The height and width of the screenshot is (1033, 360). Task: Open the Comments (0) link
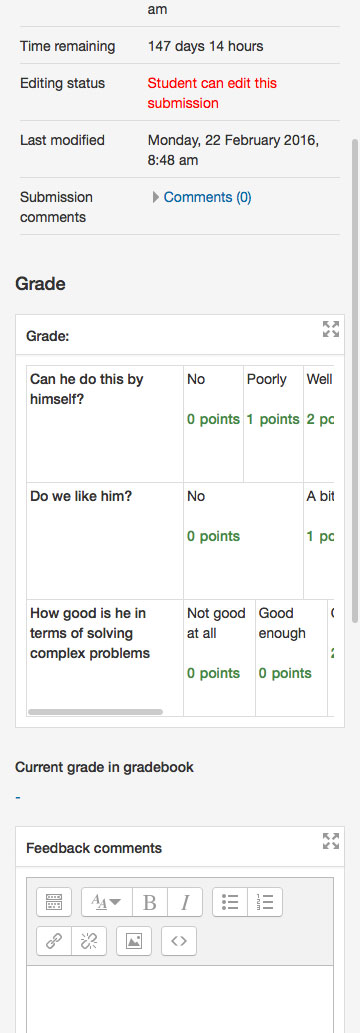click(207, 197)
